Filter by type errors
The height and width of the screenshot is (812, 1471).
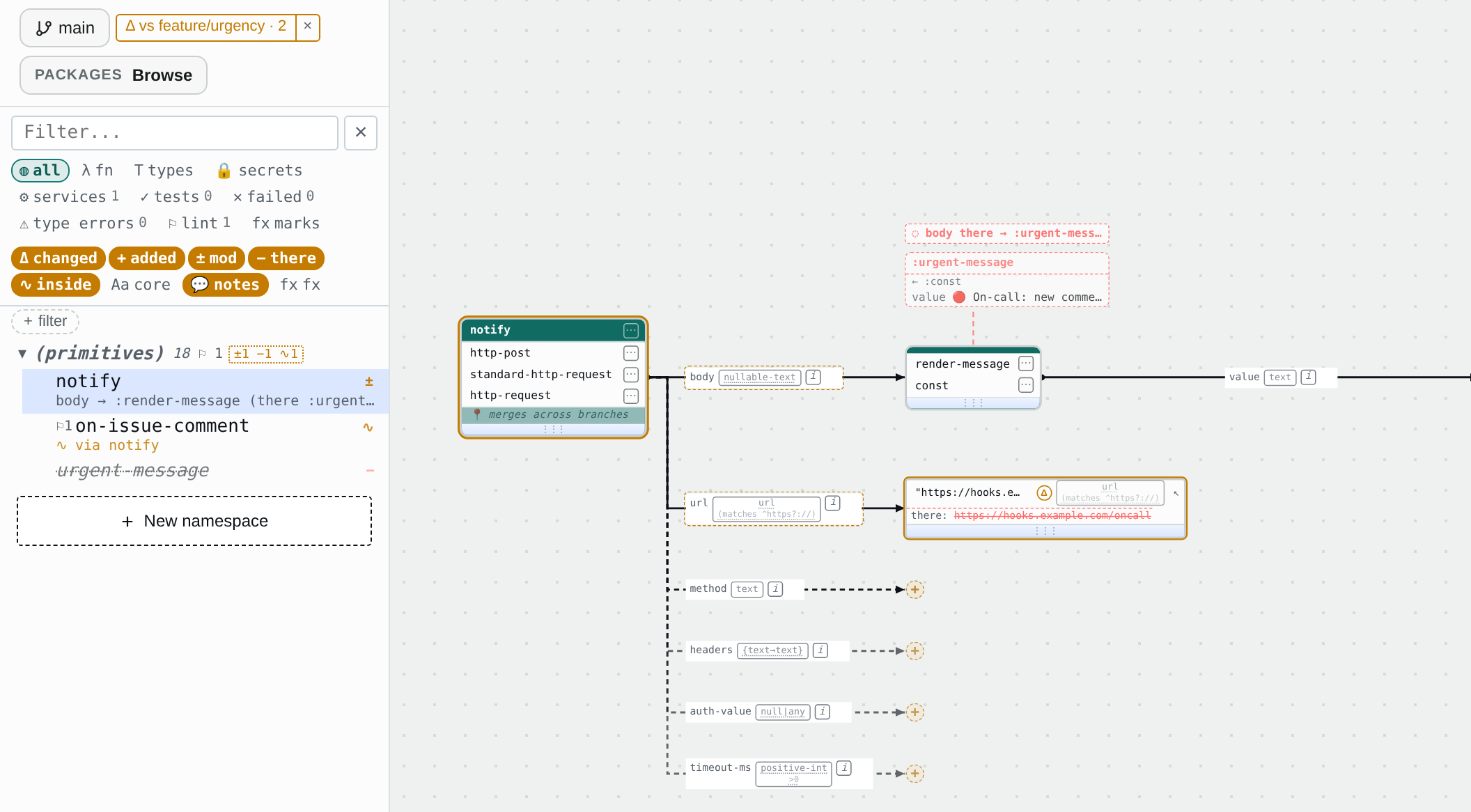click(83, 224)
